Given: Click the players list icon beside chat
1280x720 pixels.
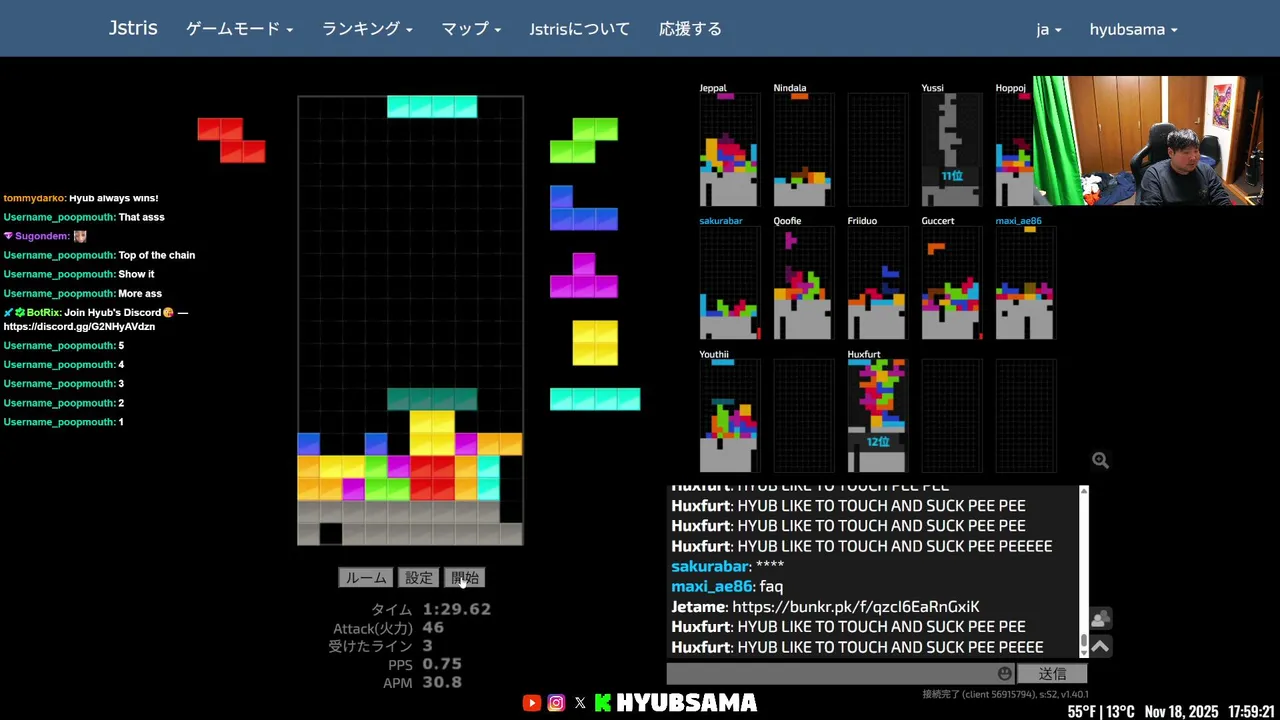Looking at the screenshot, I should (1100, 620).
